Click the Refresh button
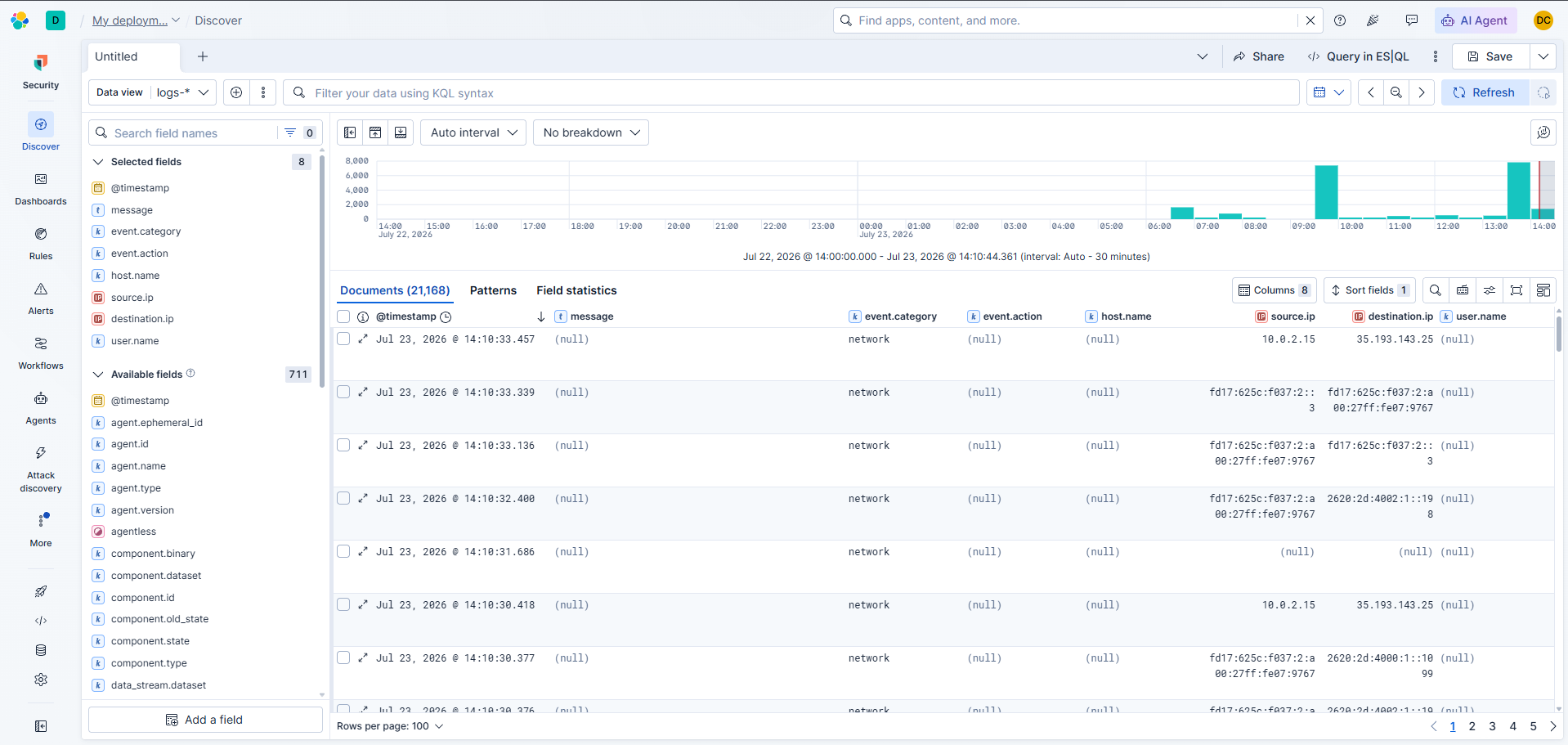The height and width of the screenshot is (745, 1568). click(1484, 92)
